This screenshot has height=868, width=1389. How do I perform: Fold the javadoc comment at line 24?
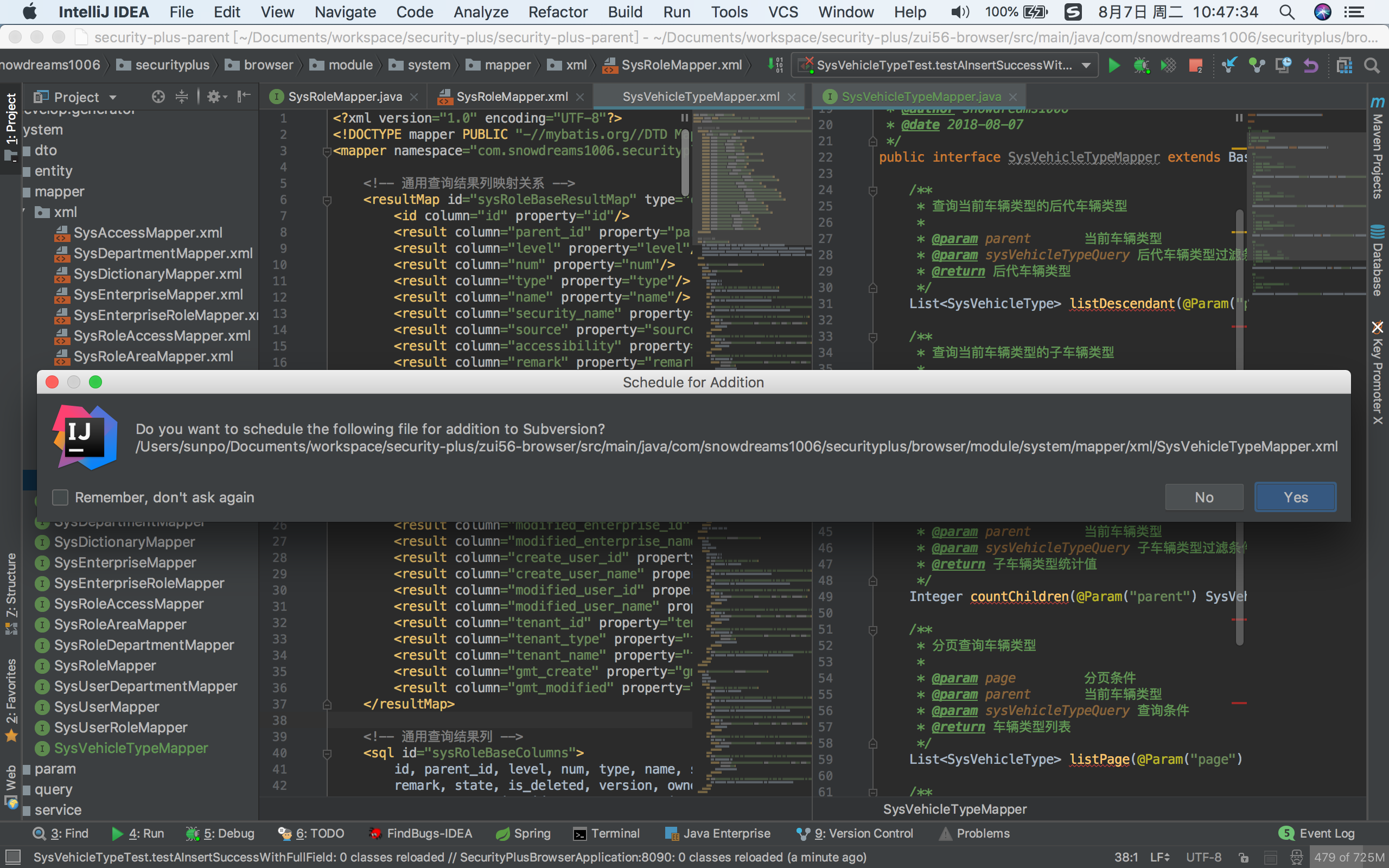pyautogui.click(x=872, y=190)
